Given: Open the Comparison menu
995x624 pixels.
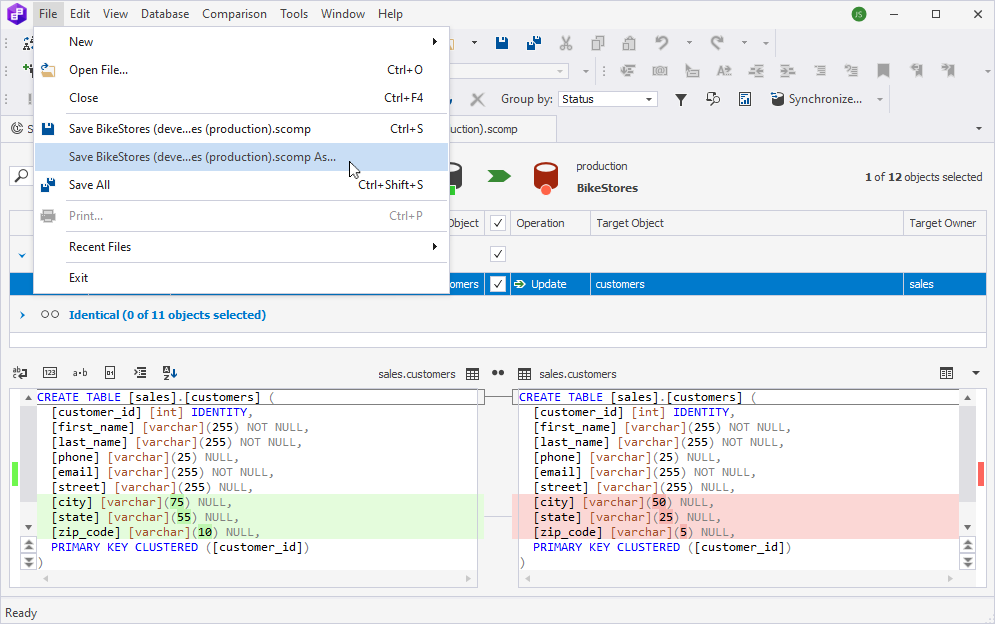Looking at the screenshot, I should 234,14.
